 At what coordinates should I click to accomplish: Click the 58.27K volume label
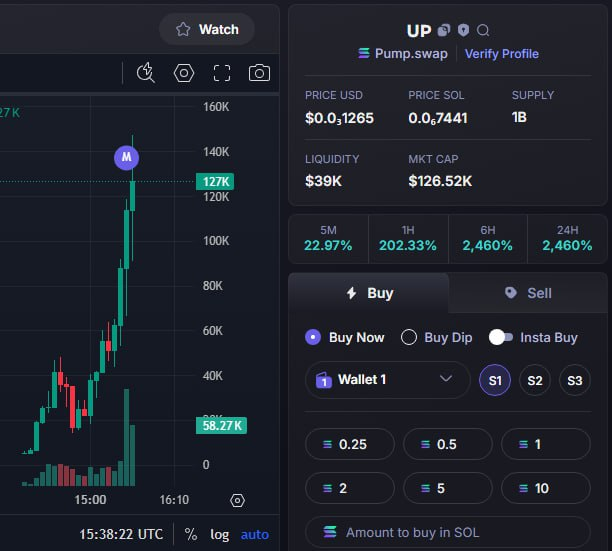[221, 425]
